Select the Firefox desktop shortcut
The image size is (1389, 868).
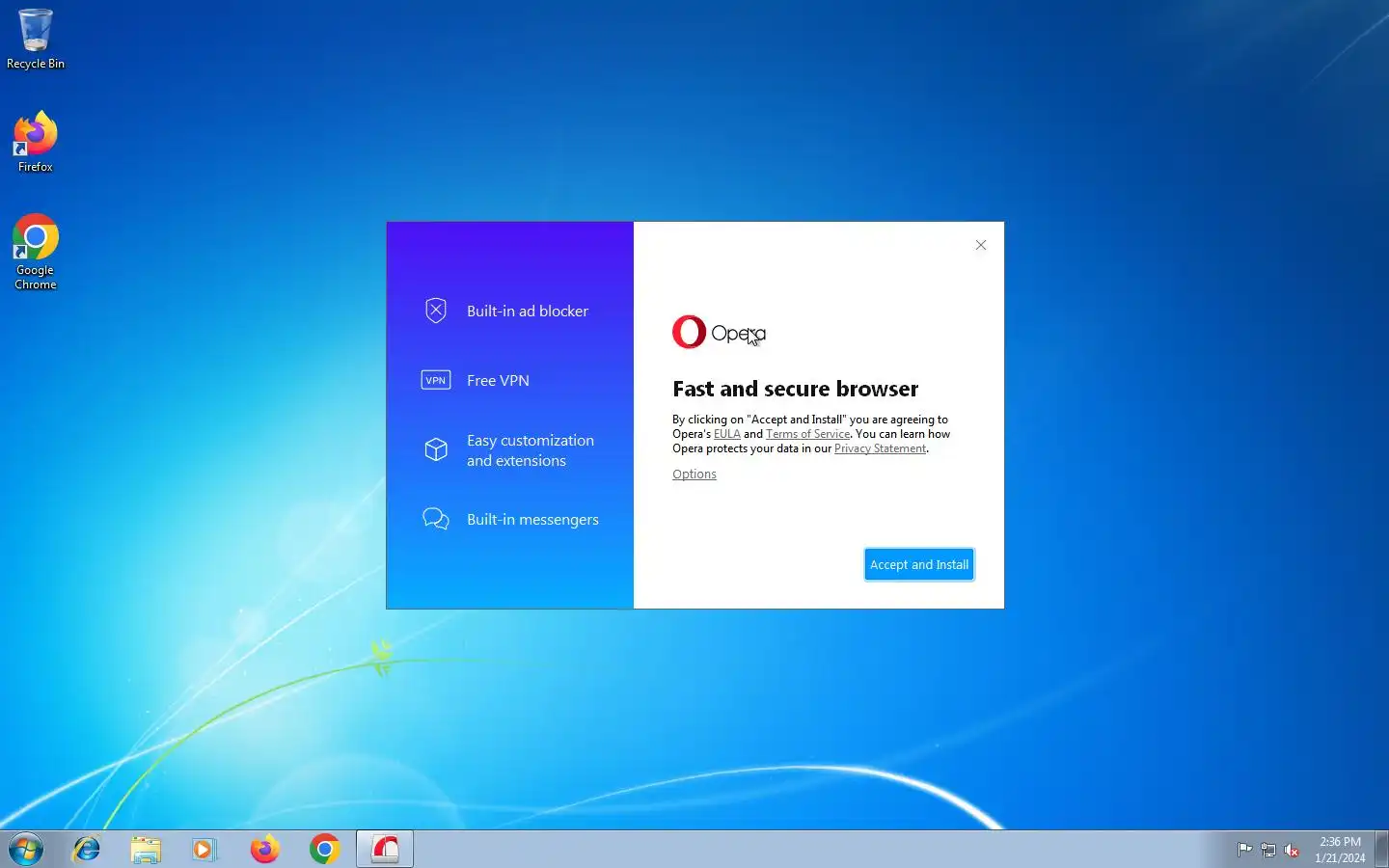tap(36, 142)
